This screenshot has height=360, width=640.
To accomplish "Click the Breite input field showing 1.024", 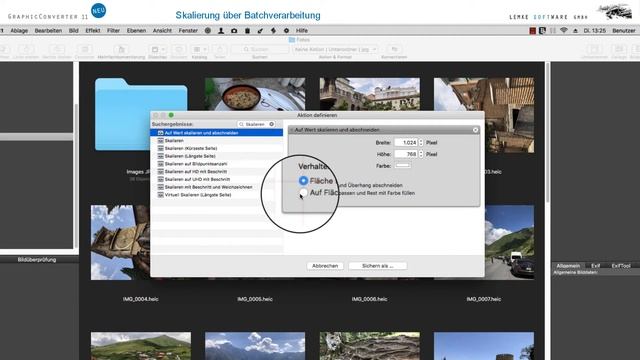I will point(406,142).
